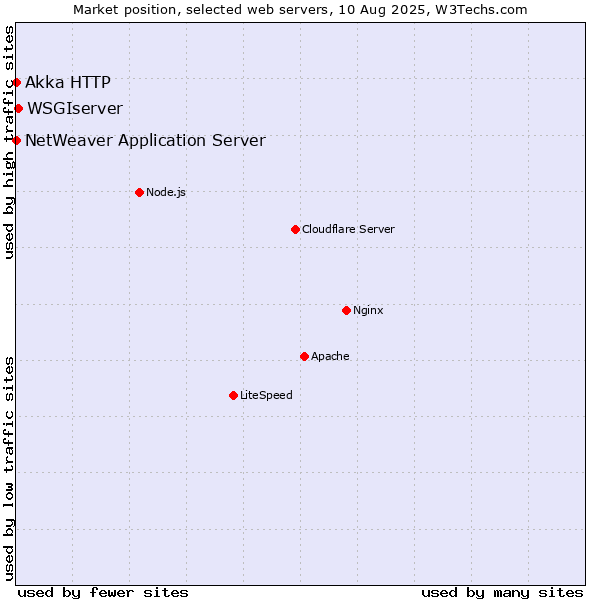This screenshot has height=600, width=600.
Task: Click the WSGIserver red data point
Action: pyautogui.click(x=19, y=109)
